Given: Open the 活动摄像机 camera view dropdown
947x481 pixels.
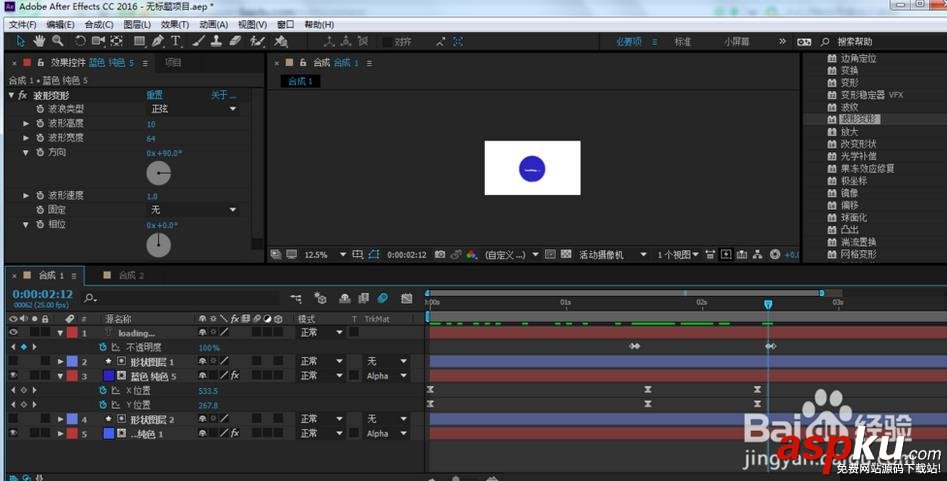Looking at the screenshot, I should point(612,254).
